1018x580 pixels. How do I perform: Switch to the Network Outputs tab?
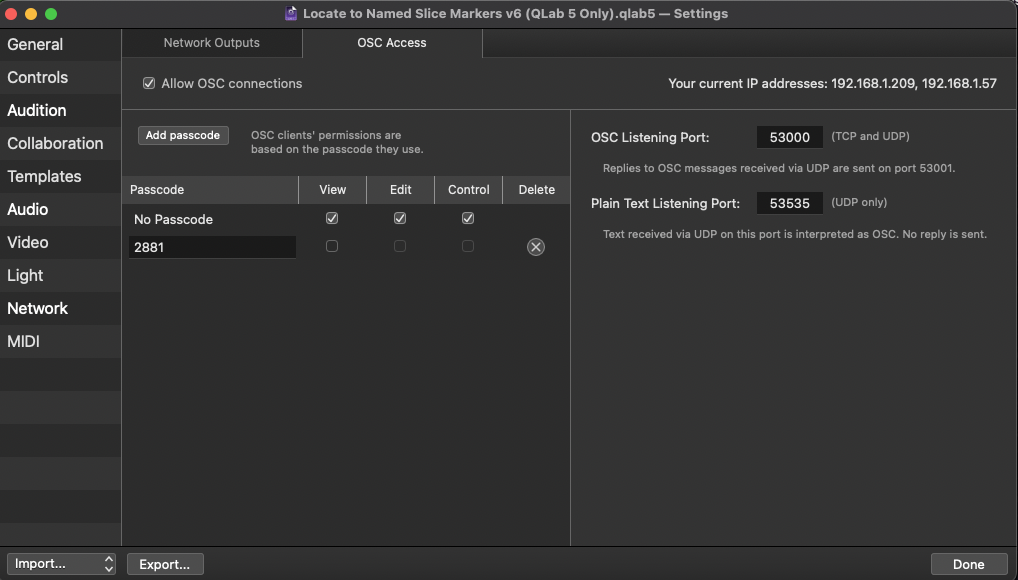tap(211, 43)
